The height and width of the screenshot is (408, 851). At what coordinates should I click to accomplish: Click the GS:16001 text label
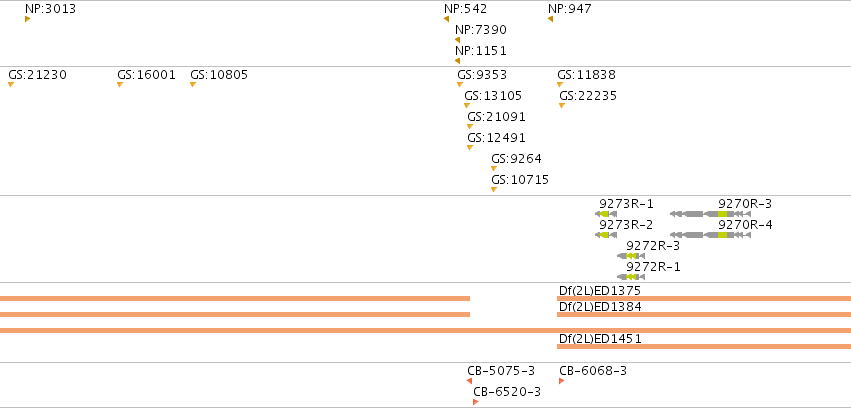[147, 74]
